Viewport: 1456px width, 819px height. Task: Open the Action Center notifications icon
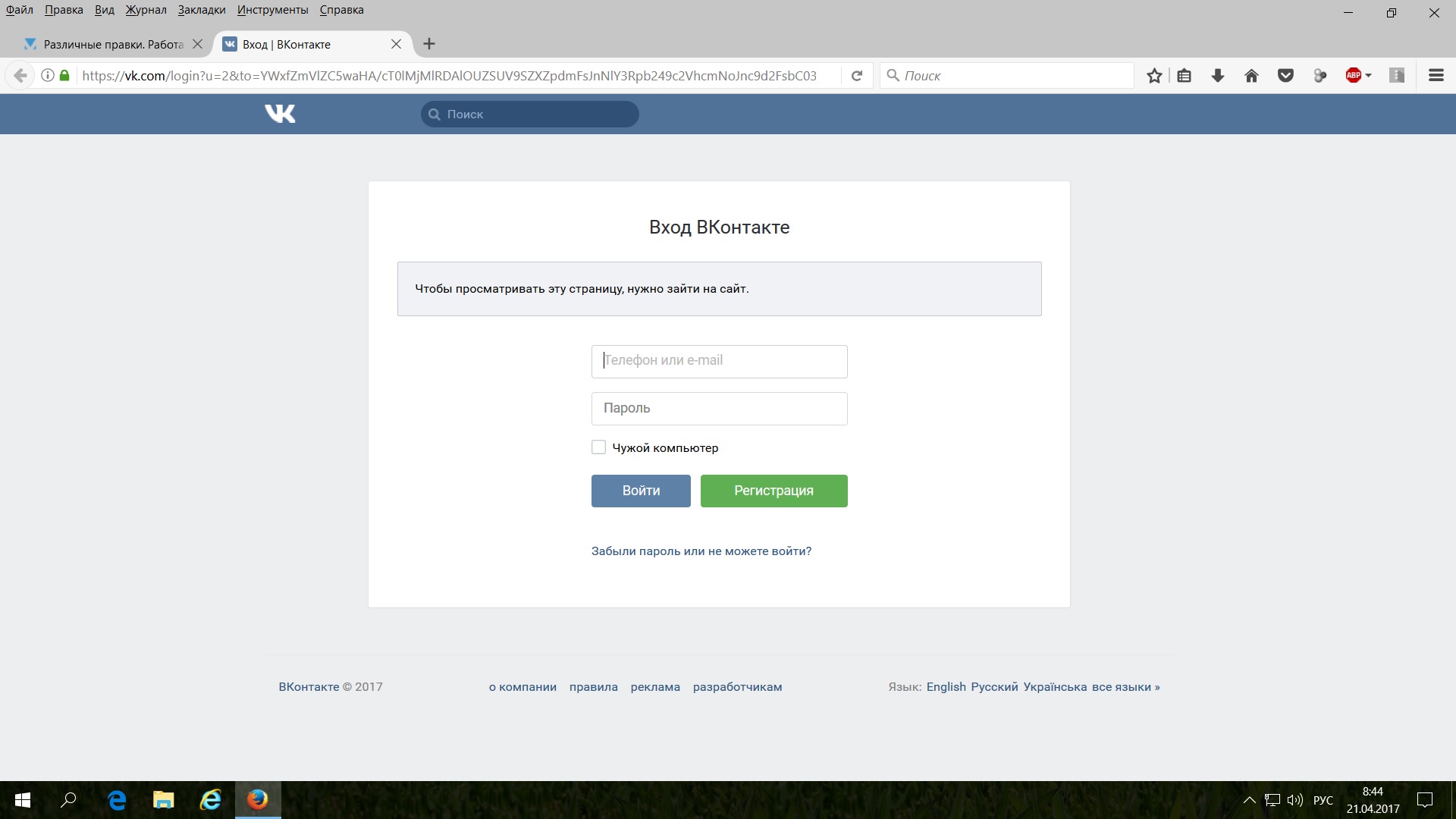pos(1425,800)
